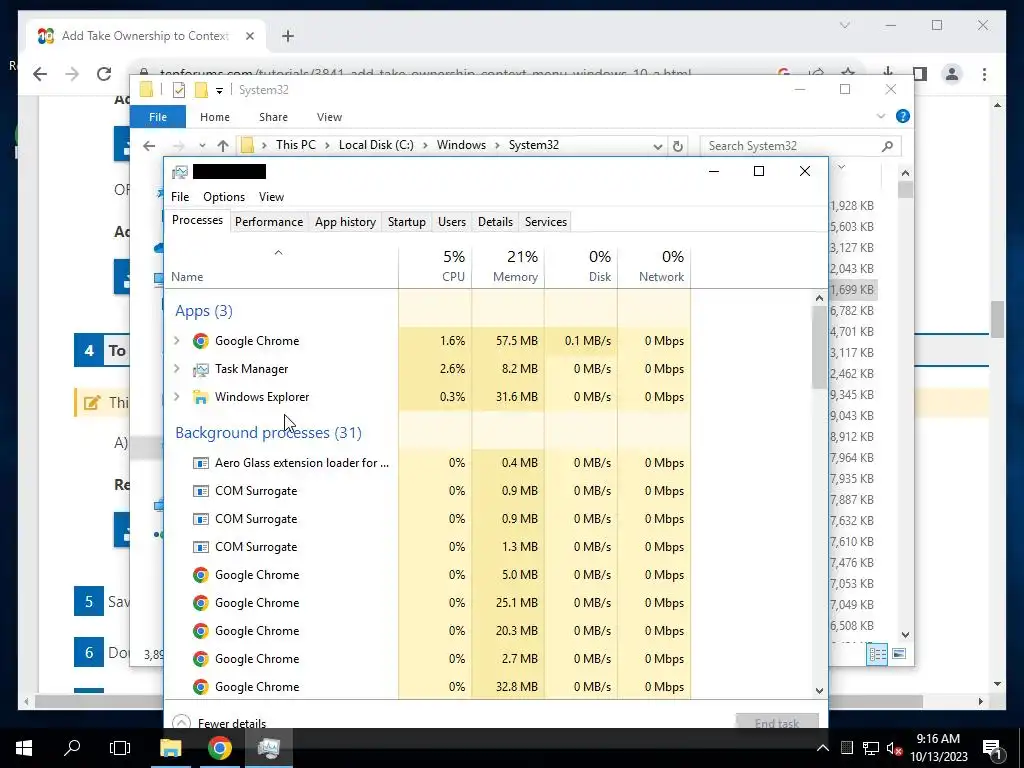Click the Apps (3) group heading
1024x768 pixels.
click(204, 311)
